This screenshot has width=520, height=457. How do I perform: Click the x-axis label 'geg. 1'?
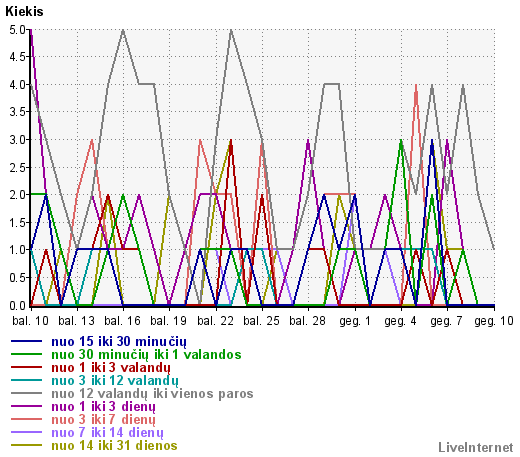click(355, 321)
